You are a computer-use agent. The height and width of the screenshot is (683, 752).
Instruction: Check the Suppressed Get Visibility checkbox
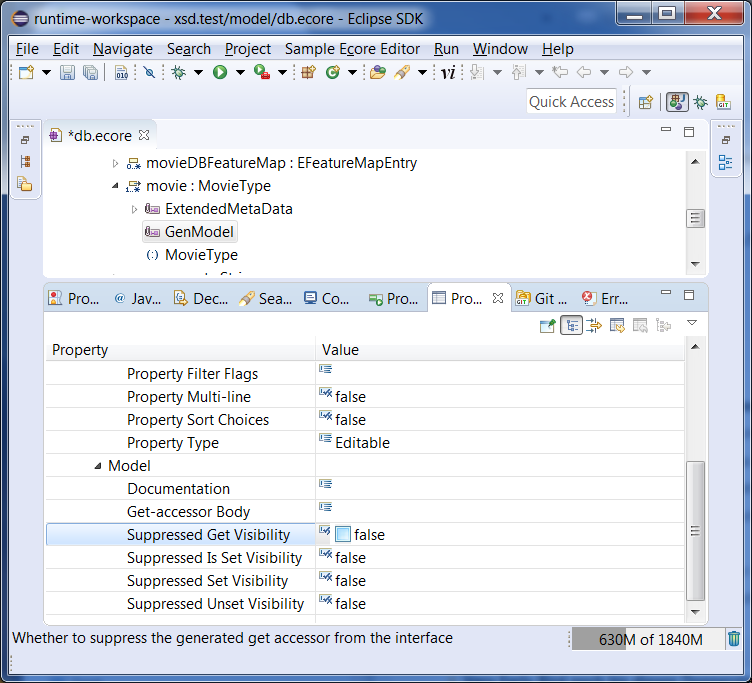pos(343,534)
